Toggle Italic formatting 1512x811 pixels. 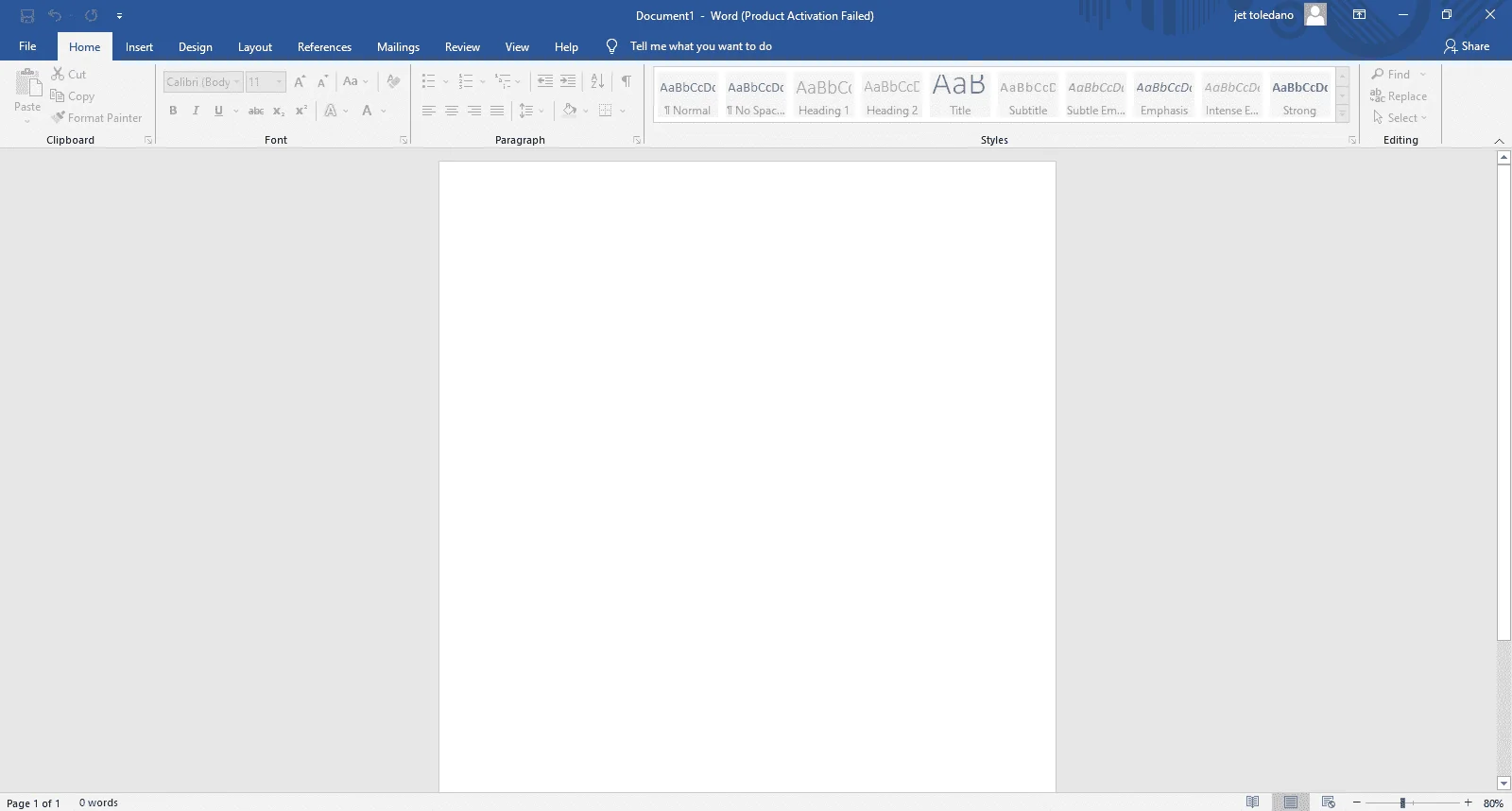pos(196,111)
